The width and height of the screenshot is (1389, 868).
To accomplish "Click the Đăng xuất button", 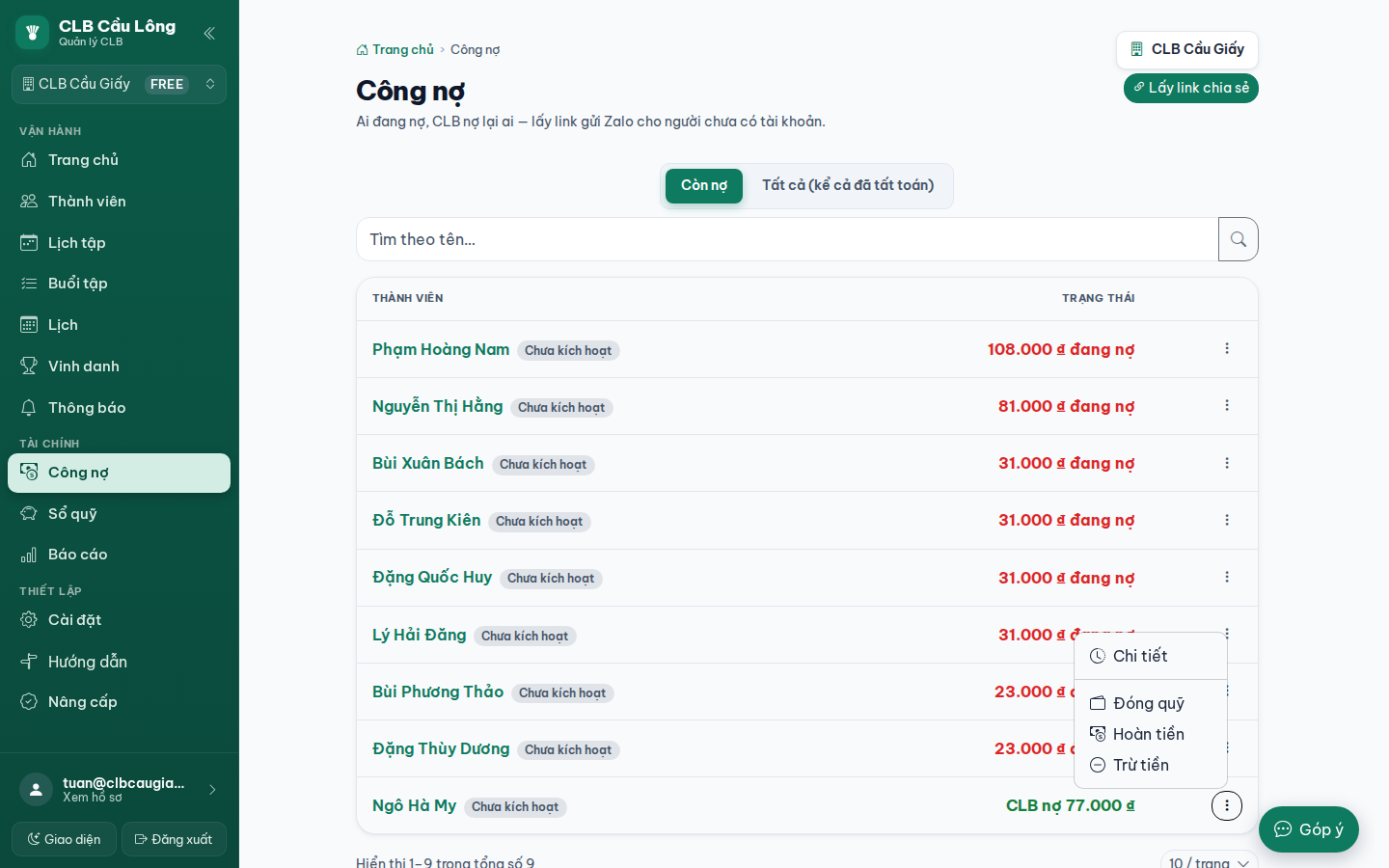I will (174, 839).
